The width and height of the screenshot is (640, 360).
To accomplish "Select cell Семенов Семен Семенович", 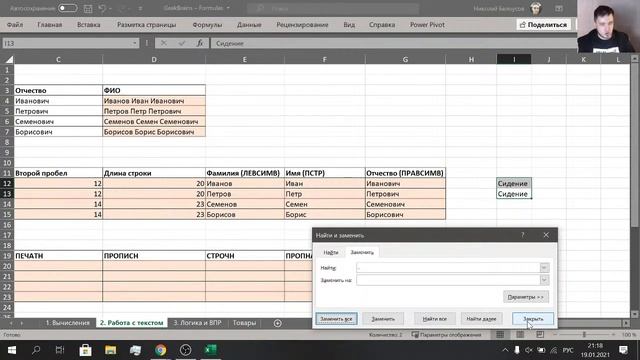I will coord(154,122).
